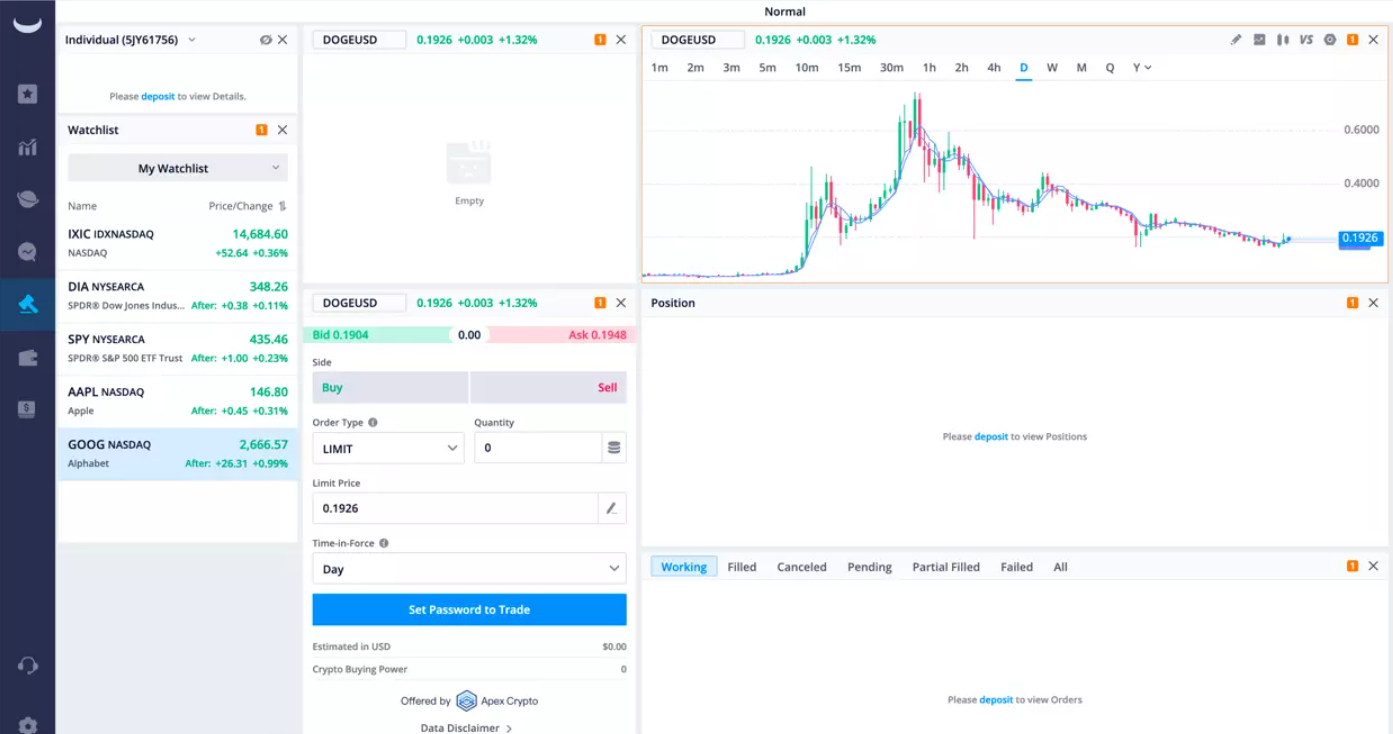Open the Watchlists star icon in sidebar
The image size is (1393, 734).
click(x=27, y=94)
